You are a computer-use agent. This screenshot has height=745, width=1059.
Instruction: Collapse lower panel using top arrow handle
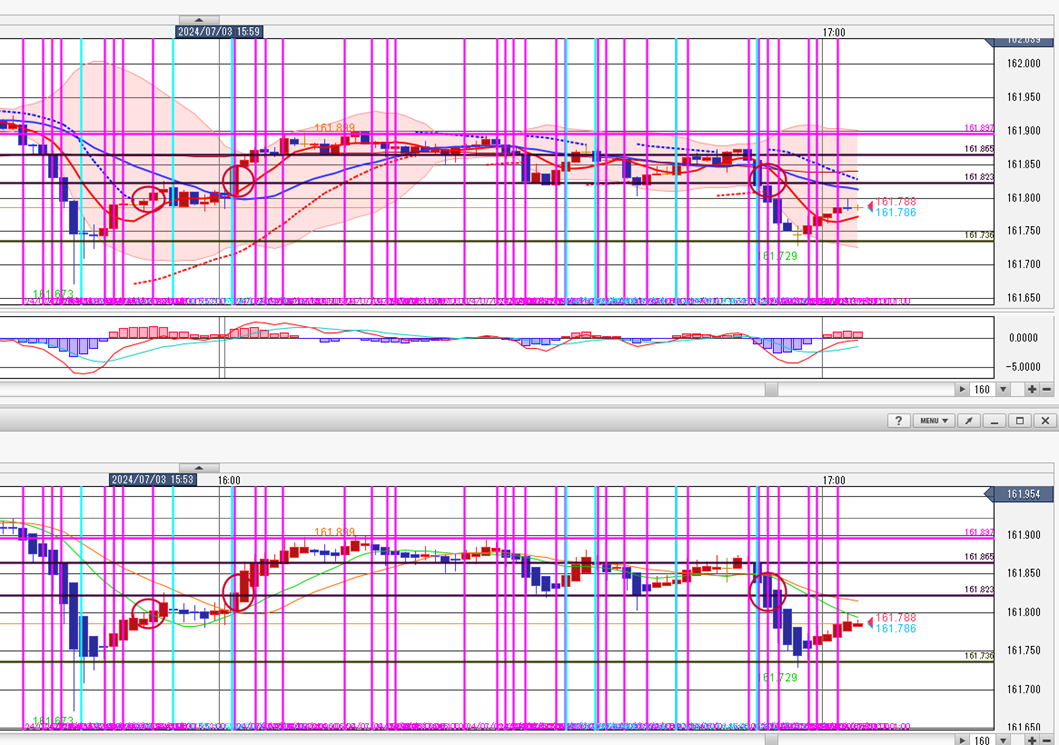(x=199, y=467)
